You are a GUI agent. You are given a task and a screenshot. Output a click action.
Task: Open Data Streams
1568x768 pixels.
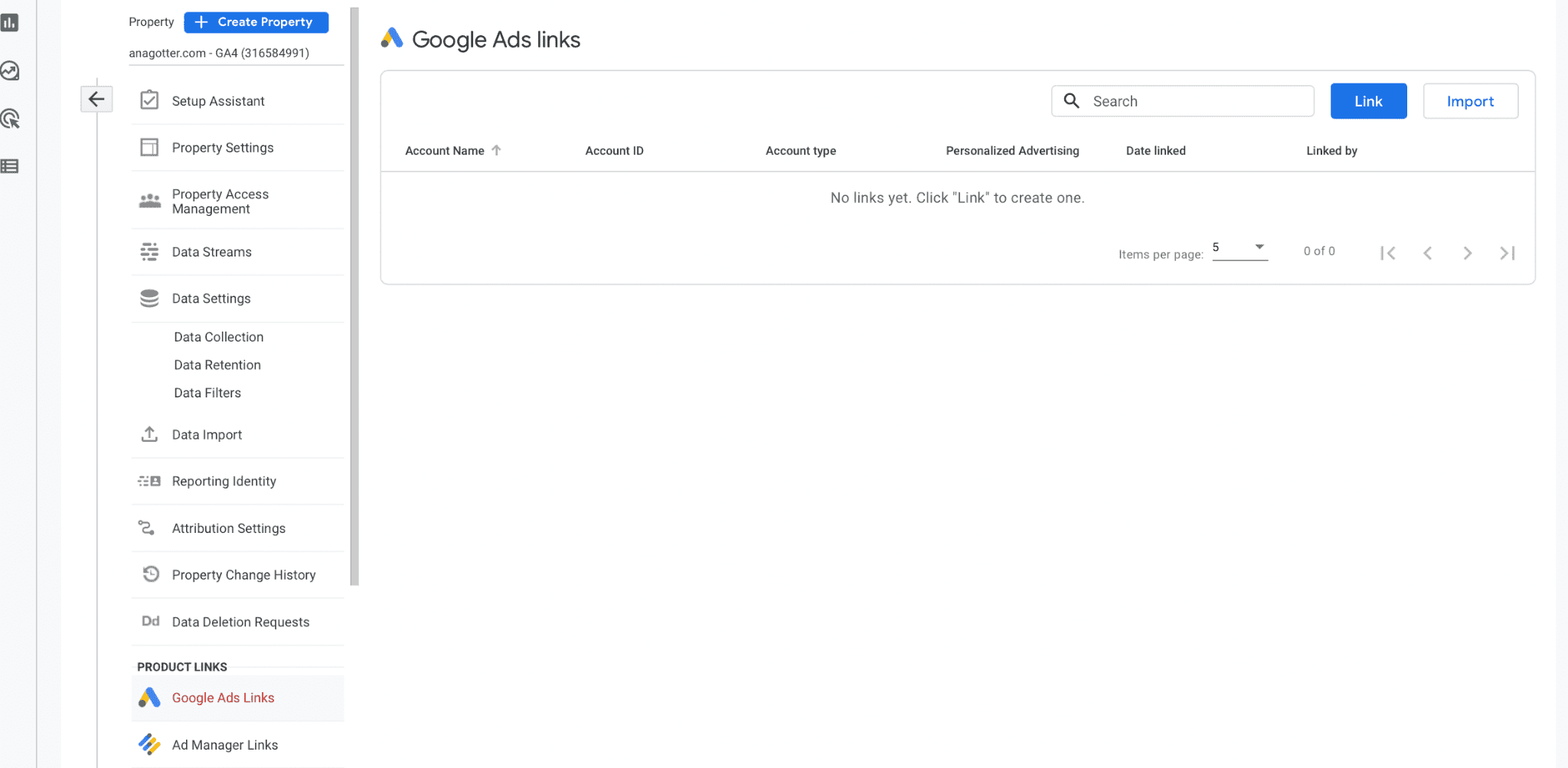point(237,252)
